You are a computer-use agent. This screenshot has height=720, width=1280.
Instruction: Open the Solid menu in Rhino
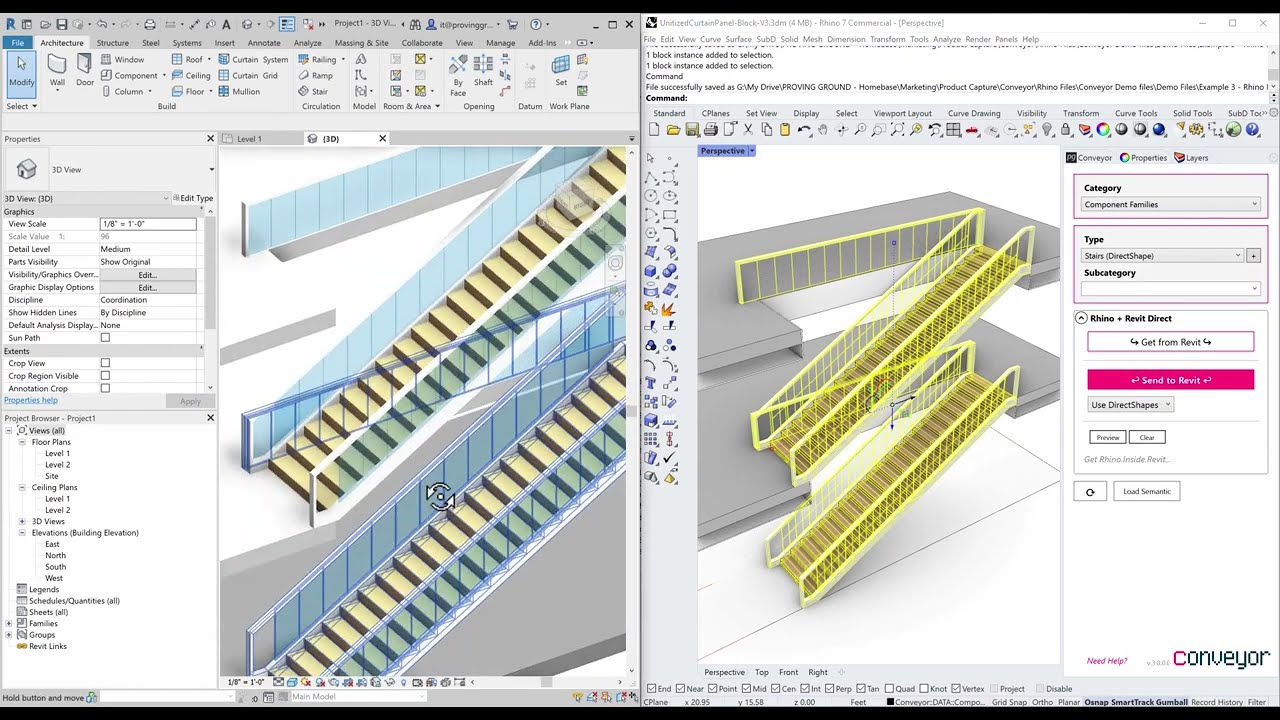789,38
